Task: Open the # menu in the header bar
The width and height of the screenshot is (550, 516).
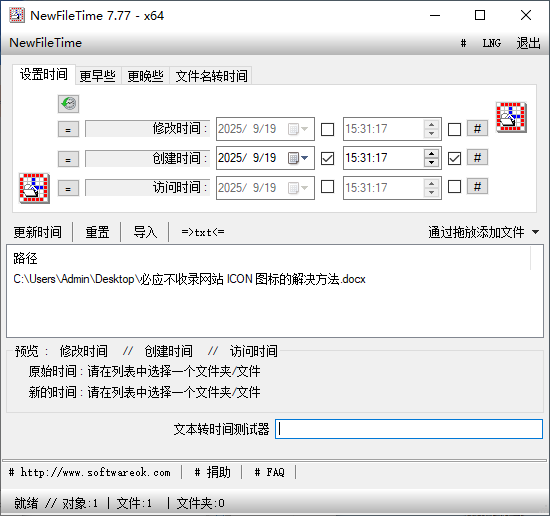Action: (463, 43)
